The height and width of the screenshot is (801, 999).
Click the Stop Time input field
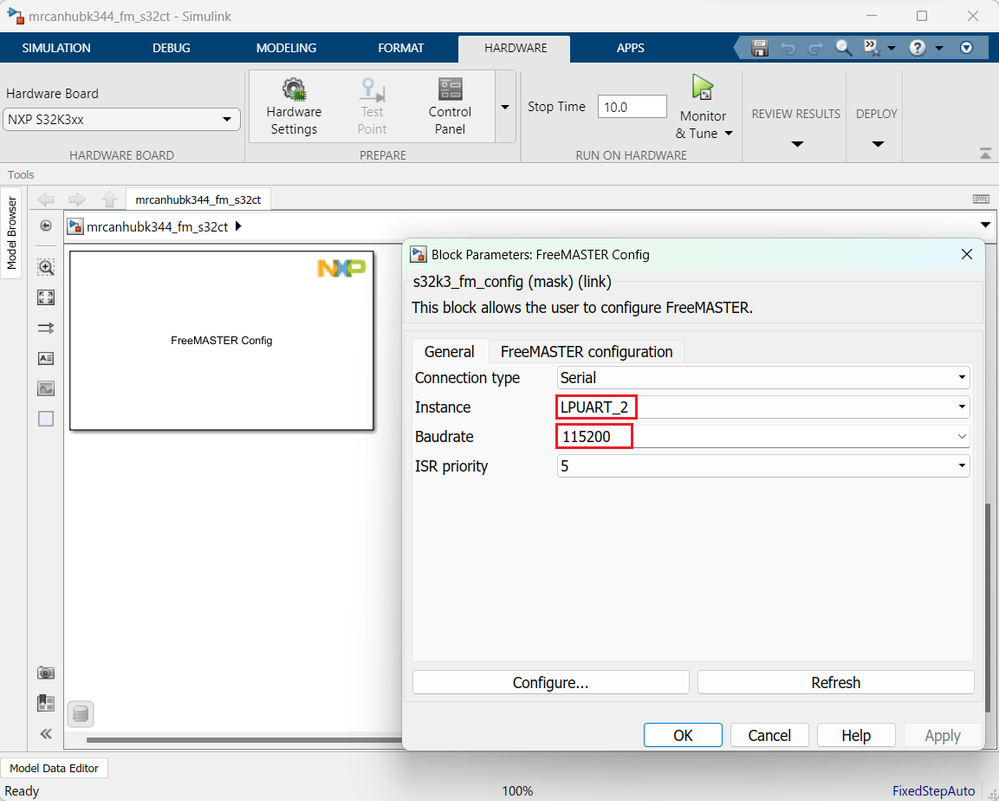(632, 106)
